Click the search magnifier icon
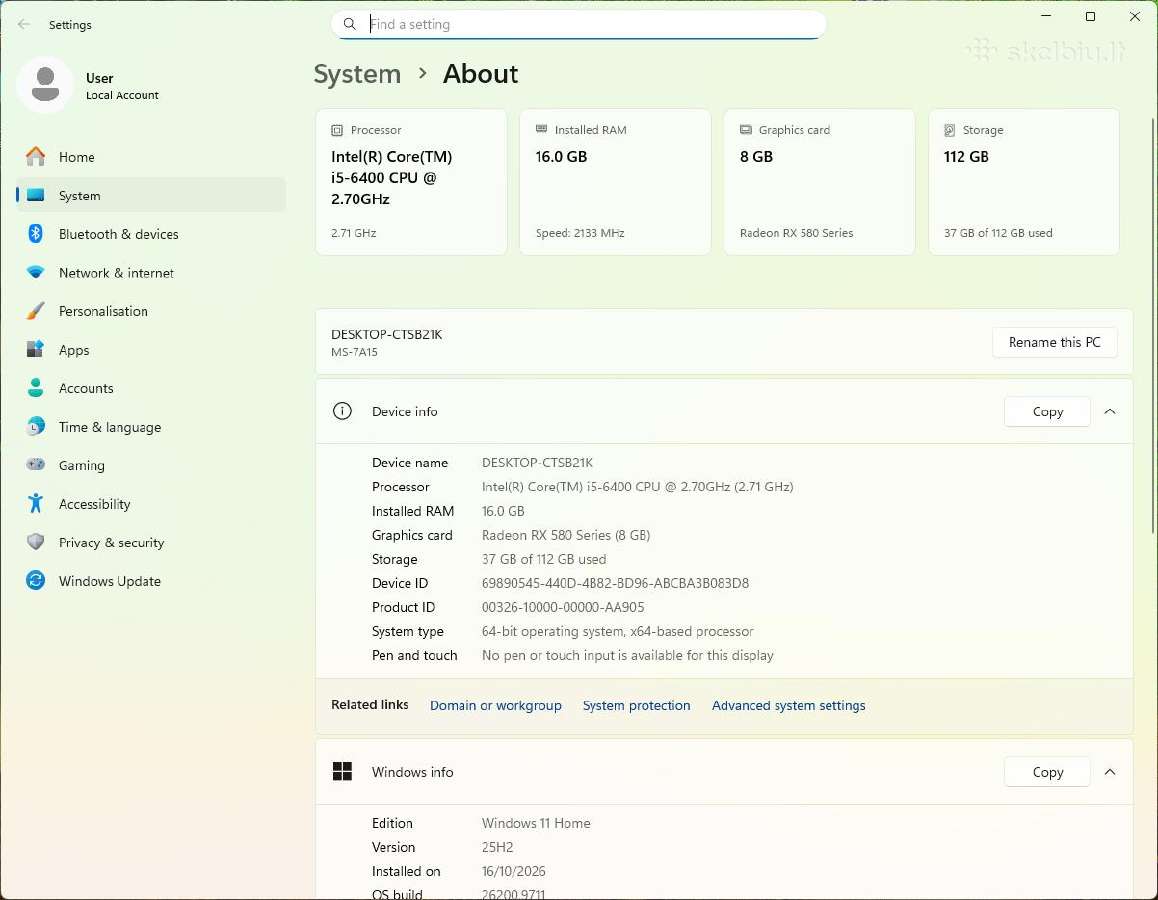 (x=349, y=24)
